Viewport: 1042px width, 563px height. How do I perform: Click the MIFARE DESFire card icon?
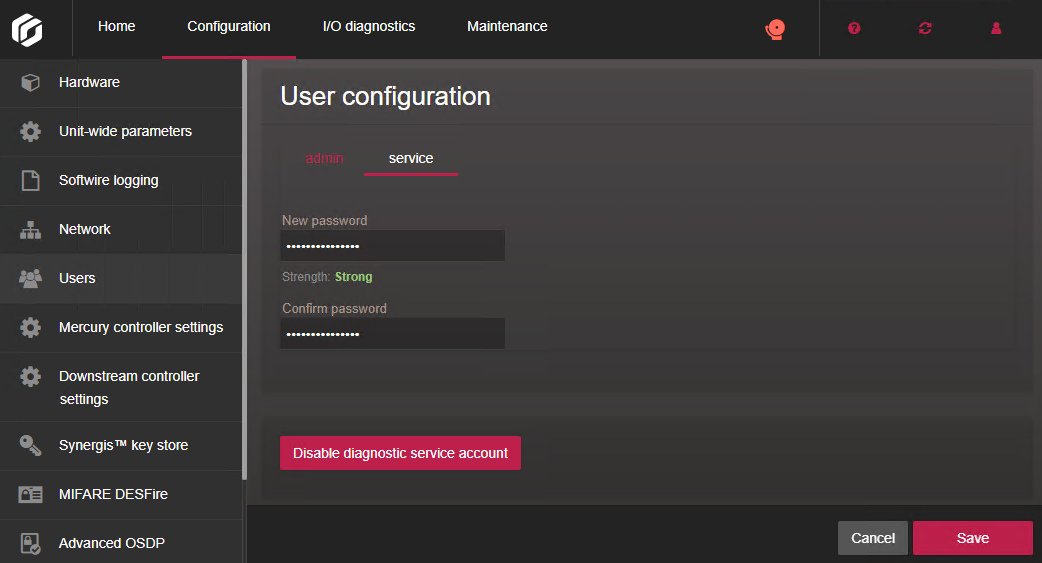30,494
